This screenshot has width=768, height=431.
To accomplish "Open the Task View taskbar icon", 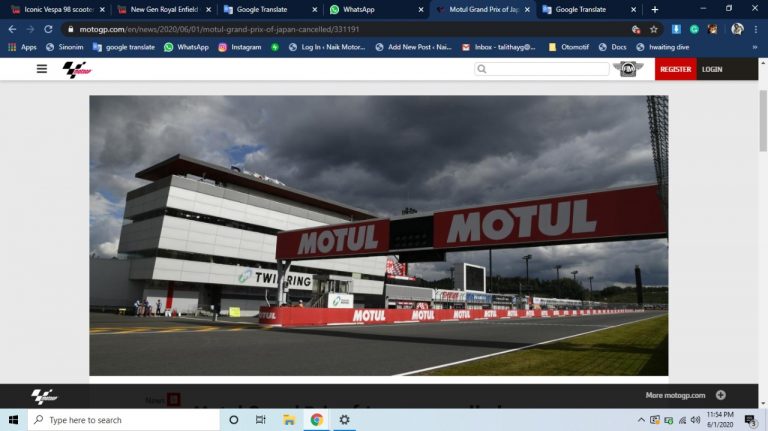I will [x=261, y=420].
